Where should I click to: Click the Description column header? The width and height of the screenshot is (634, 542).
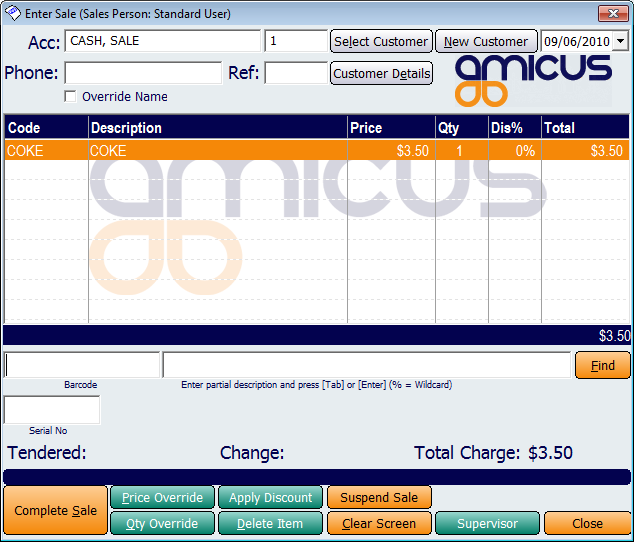point(218,128)
